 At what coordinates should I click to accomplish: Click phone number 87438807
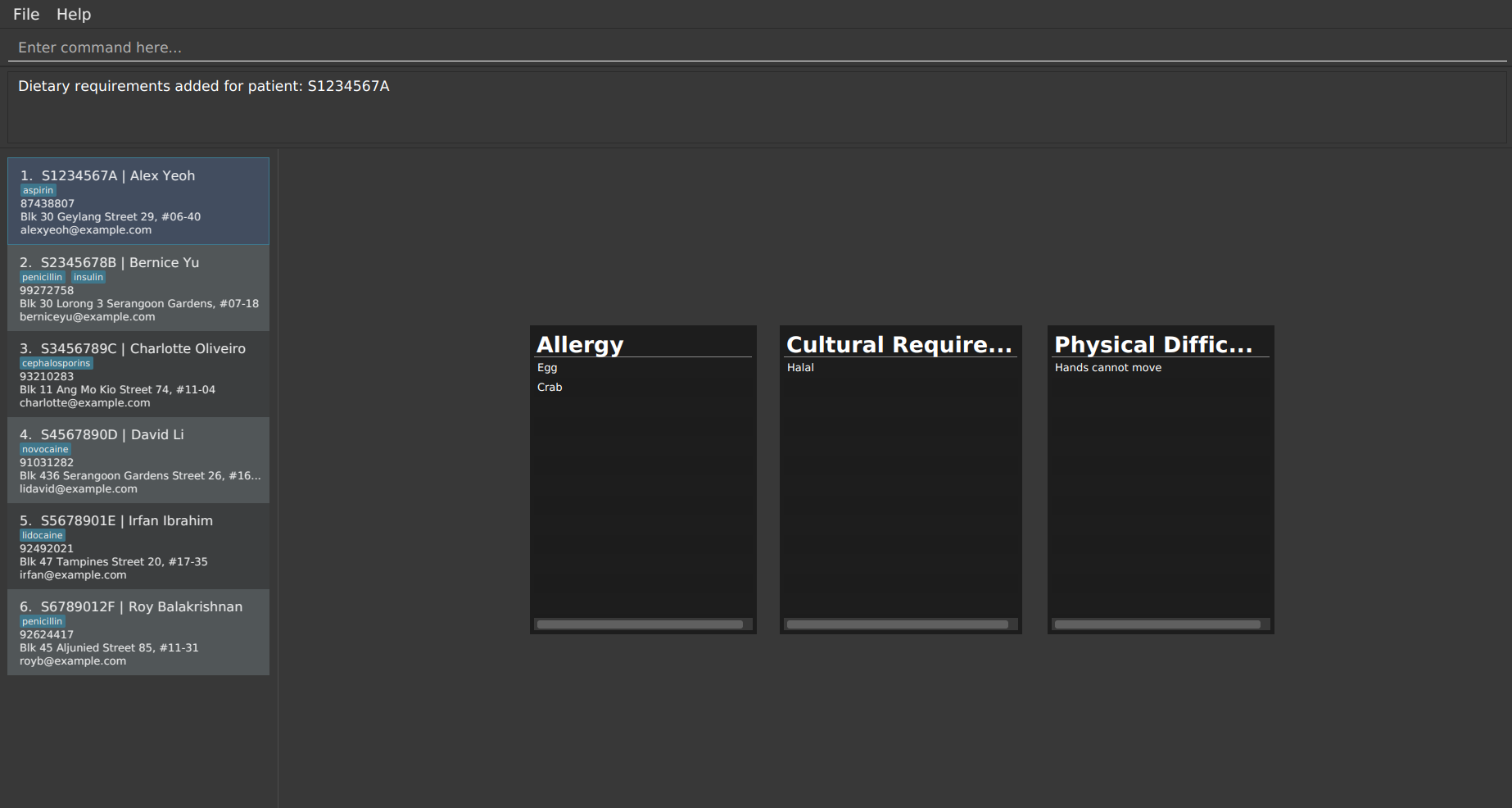[x=48, y=203]
